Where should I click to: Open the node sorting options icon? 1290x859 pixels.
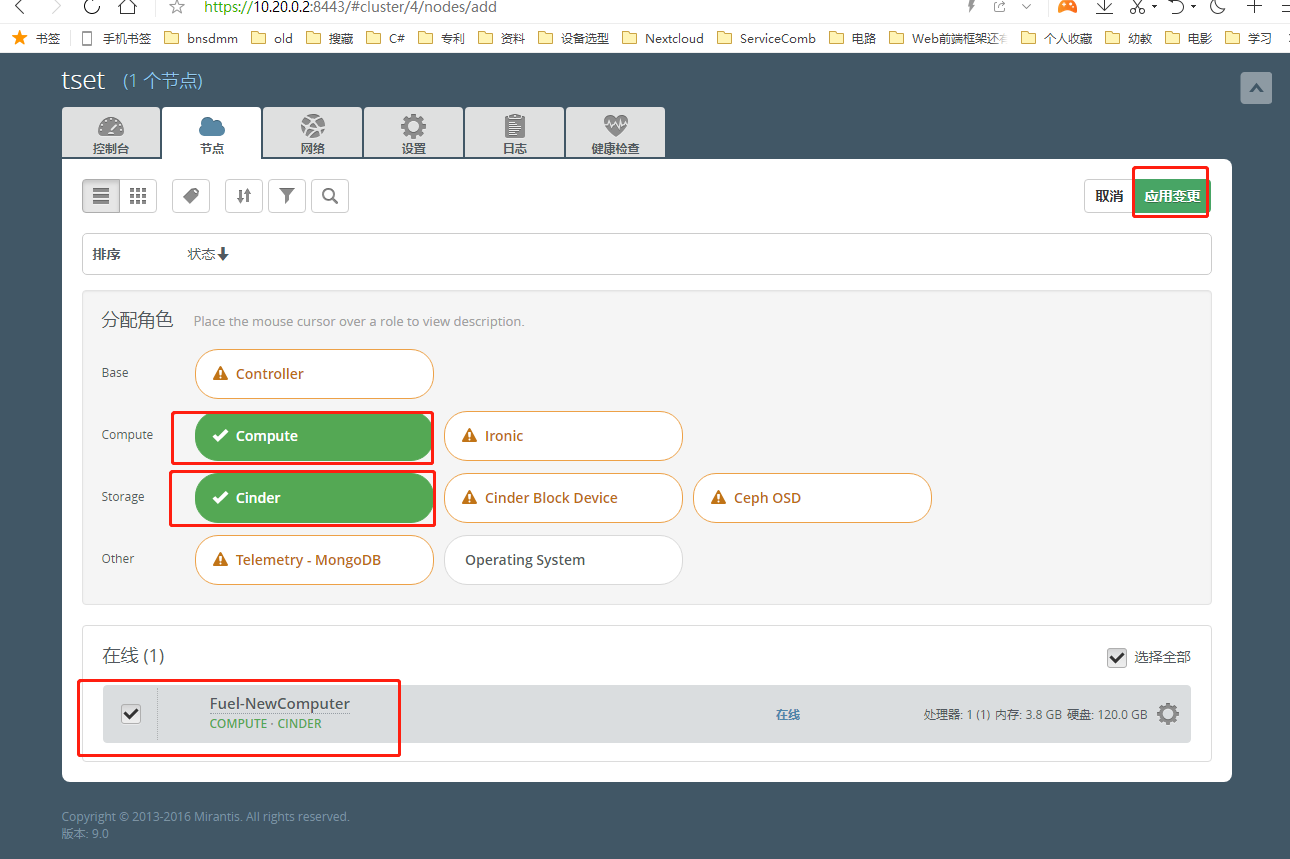click(x=243, y=195)
